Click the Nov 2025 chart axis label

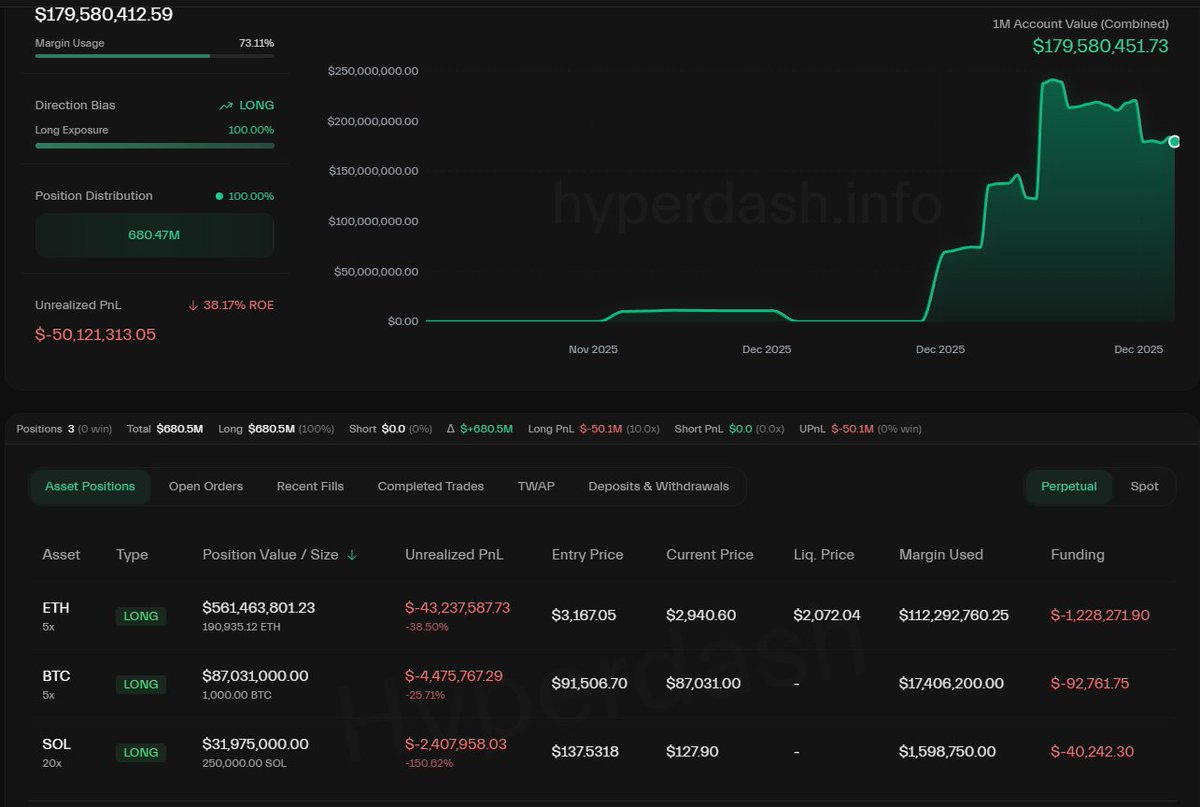click(x=593, y=349)
